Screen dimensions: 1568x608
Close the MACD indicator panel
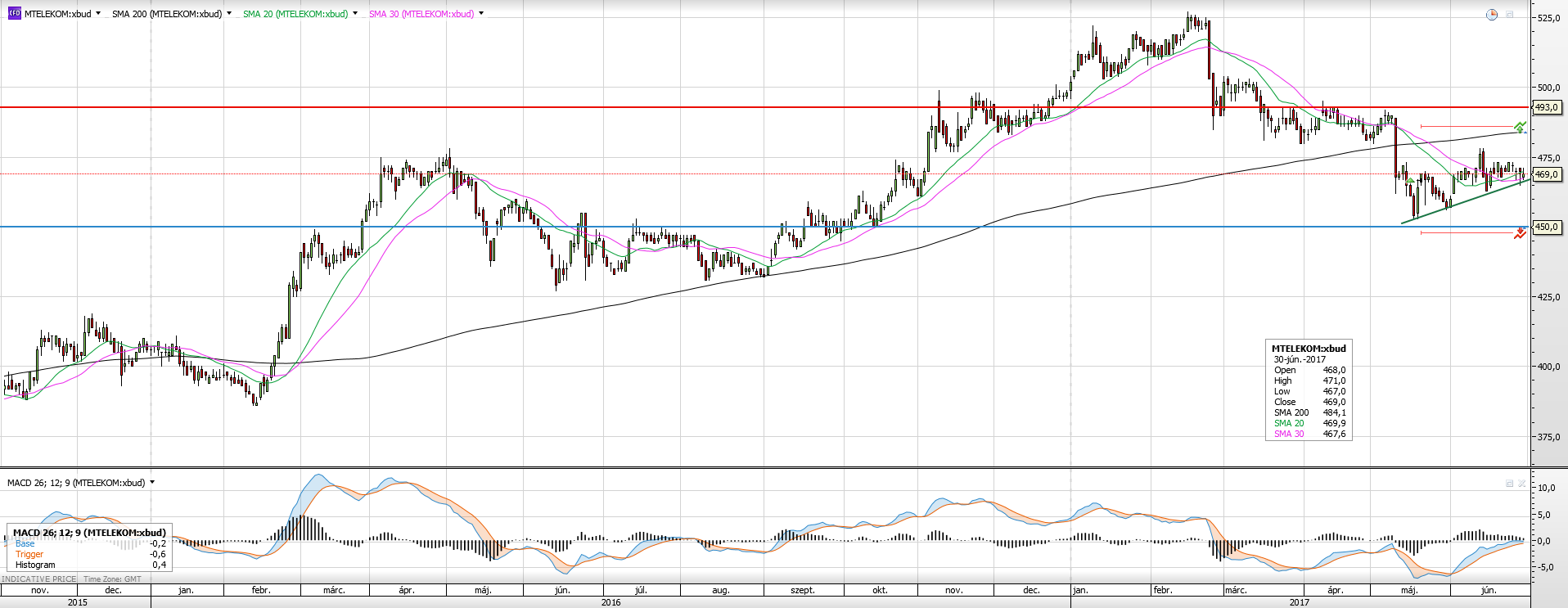click(x=1522, y=484)
